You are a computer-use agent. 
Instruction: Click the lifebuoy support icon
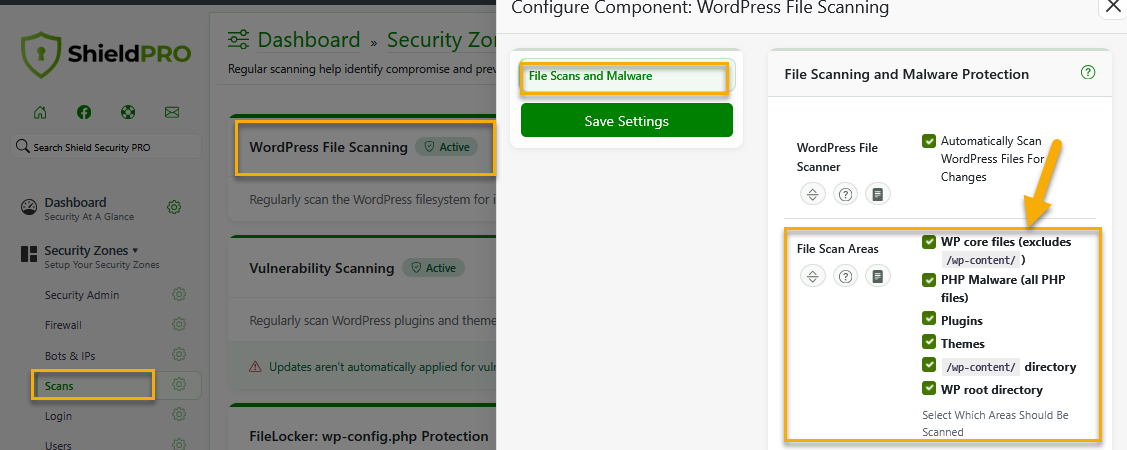click(x=128, y=112)
